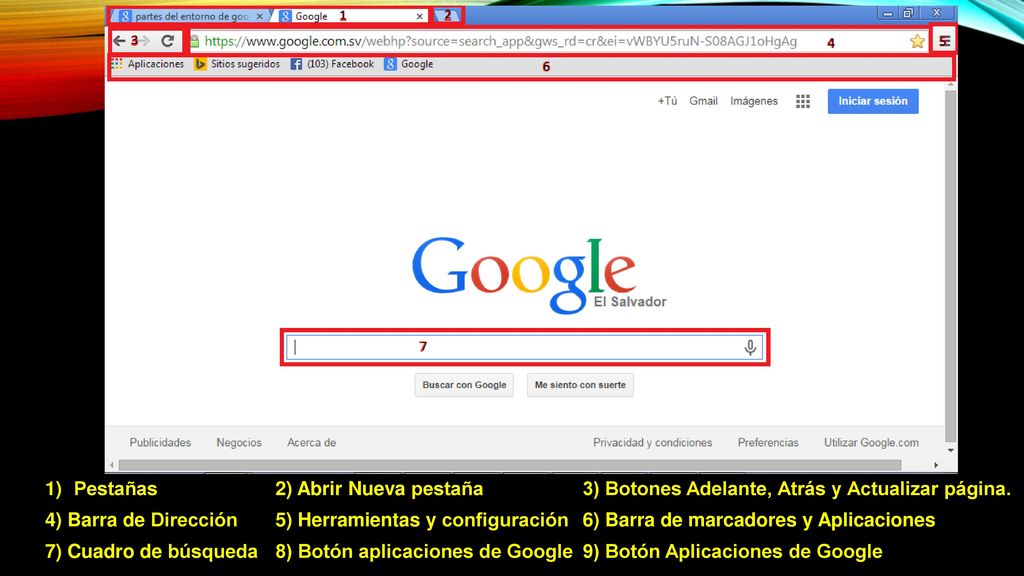Click the URL in the address bar
The height and width of the screenshot is (576, 1024).
click(x=500, y=42)
